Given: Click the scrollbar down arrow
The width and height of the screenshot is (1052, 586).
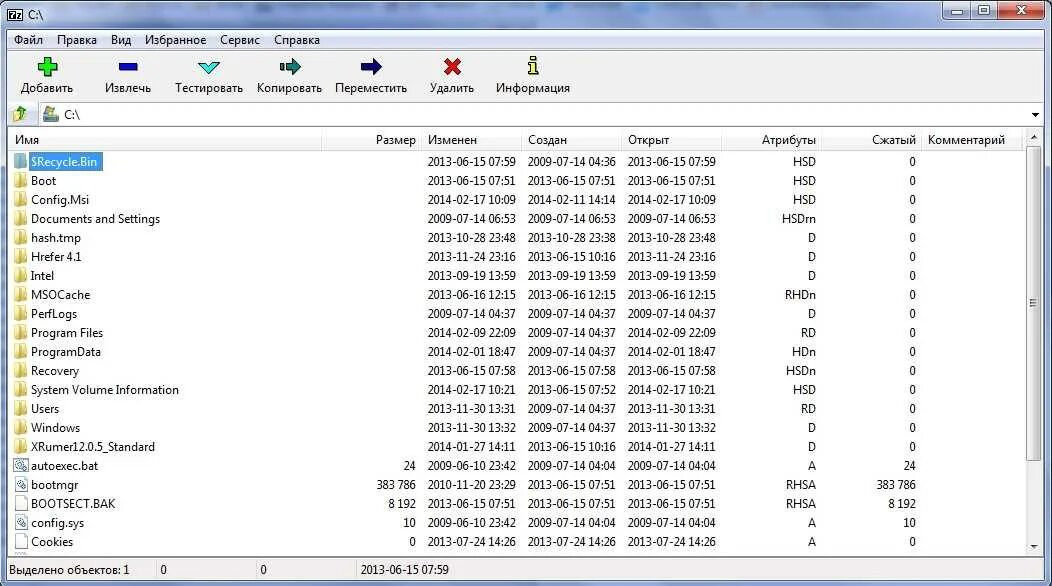Looking at the screenshot, I should click(x=1034, y=547).
